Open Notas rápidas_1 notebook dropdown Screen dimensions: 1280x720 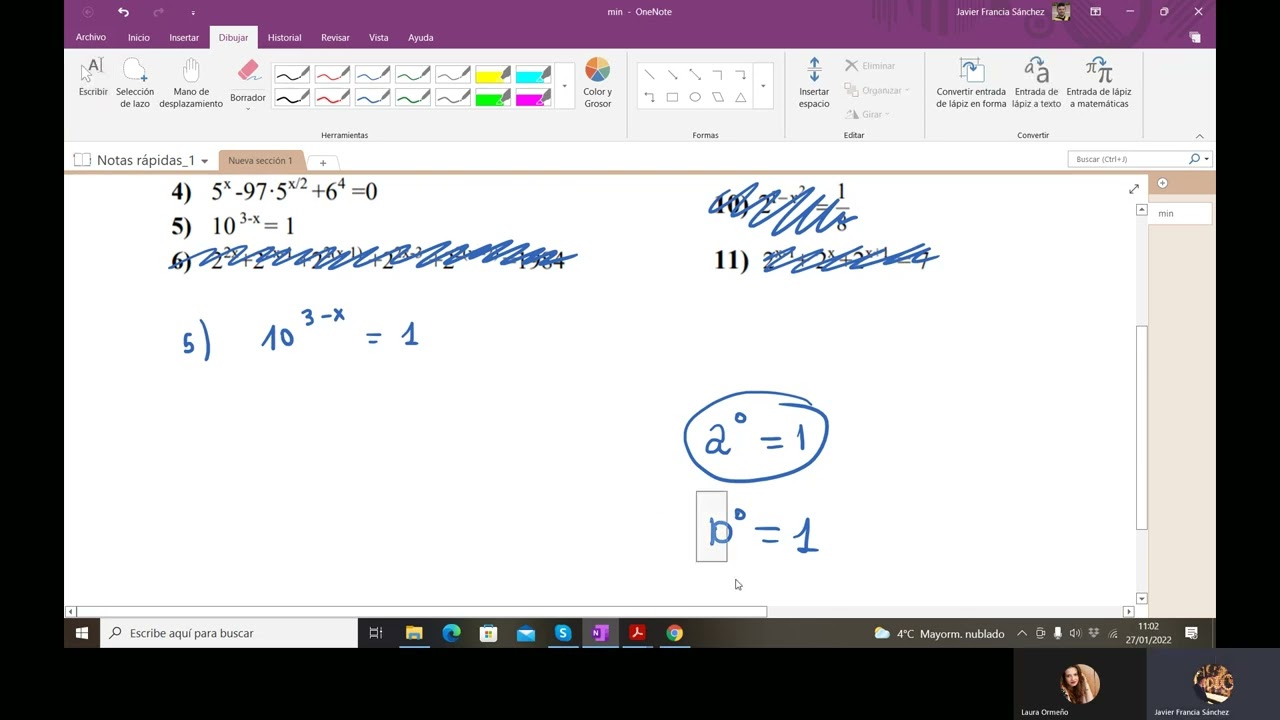coord(204,161)
